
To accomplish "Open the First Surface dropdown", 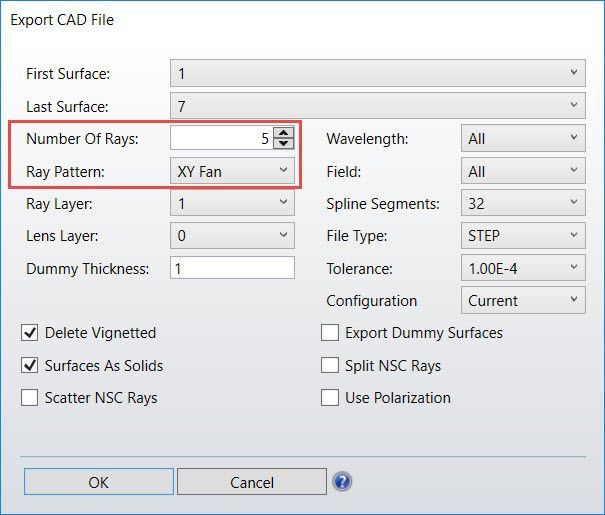I will point(378,73).
